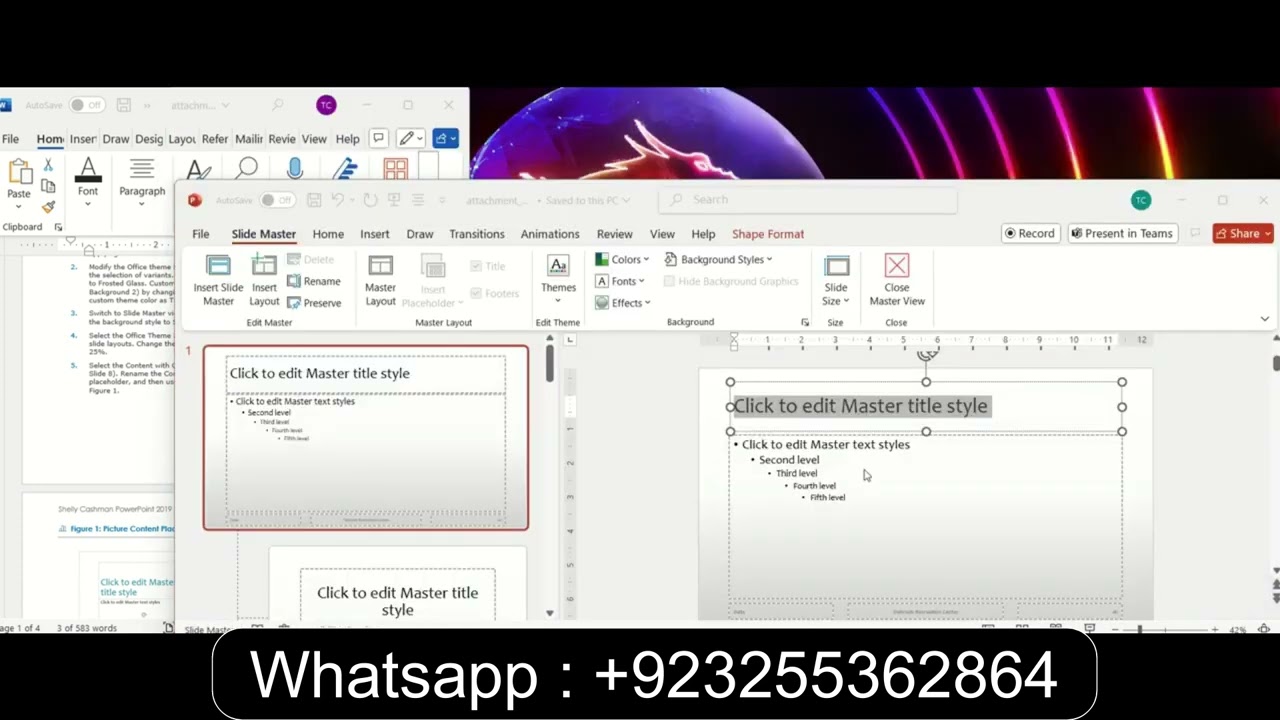Open Word View tab
1280x720 pixels.
tap(314, 139)
